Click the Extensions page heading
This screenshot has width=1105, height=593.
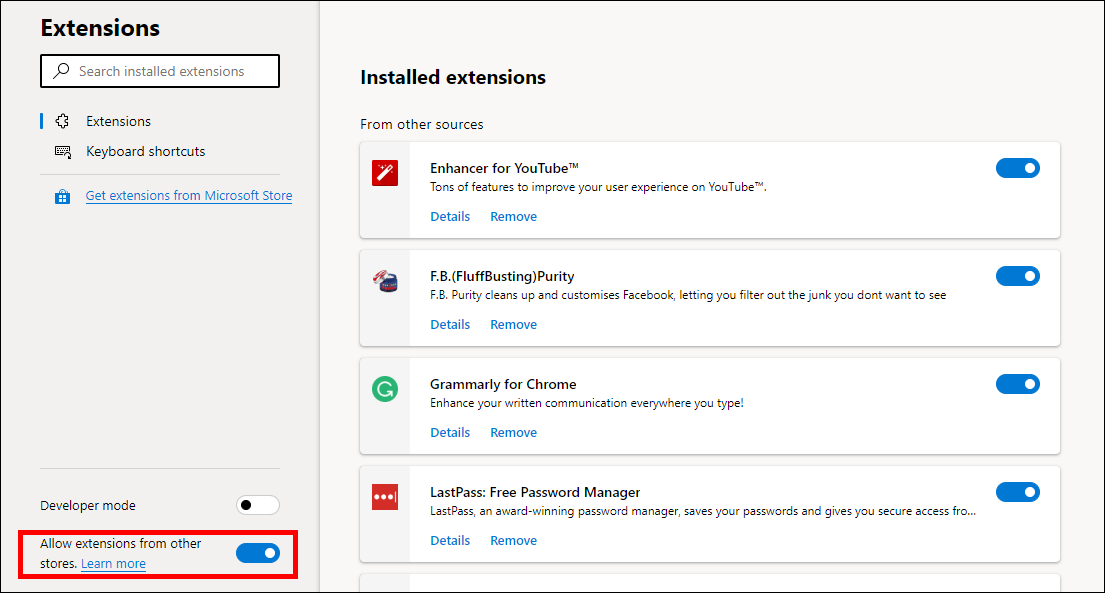tap(100, 27)
